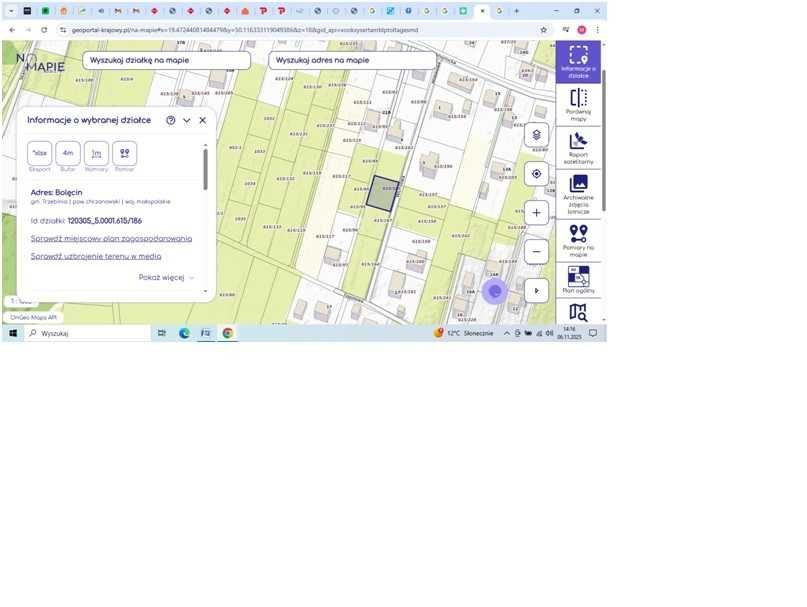Click the right sidebar vertical scrollbar

click(x=604, y=139)
